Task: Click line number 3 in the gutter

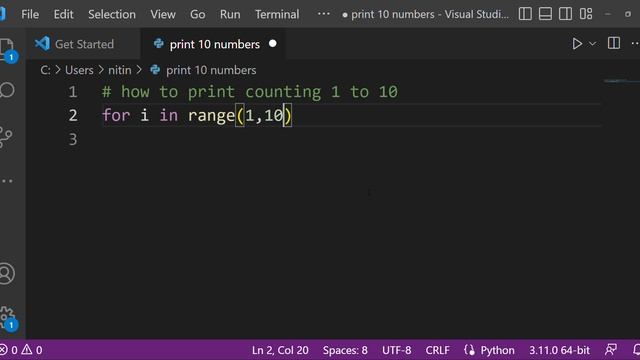Action: 73,139
